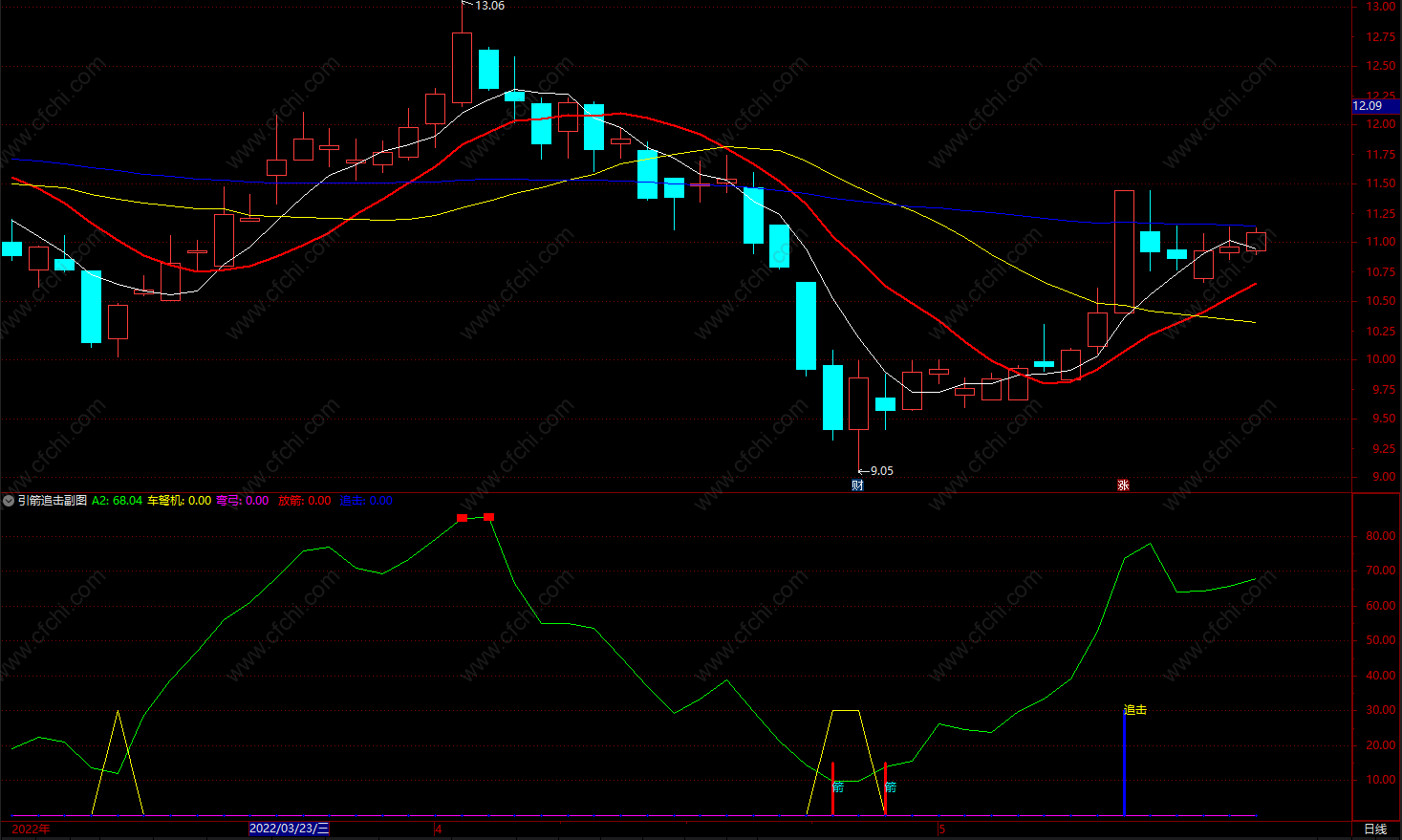Click the 车弩机: 0.00 indicator label
The width and height of the screenshot is (1402, 840).
179,501
